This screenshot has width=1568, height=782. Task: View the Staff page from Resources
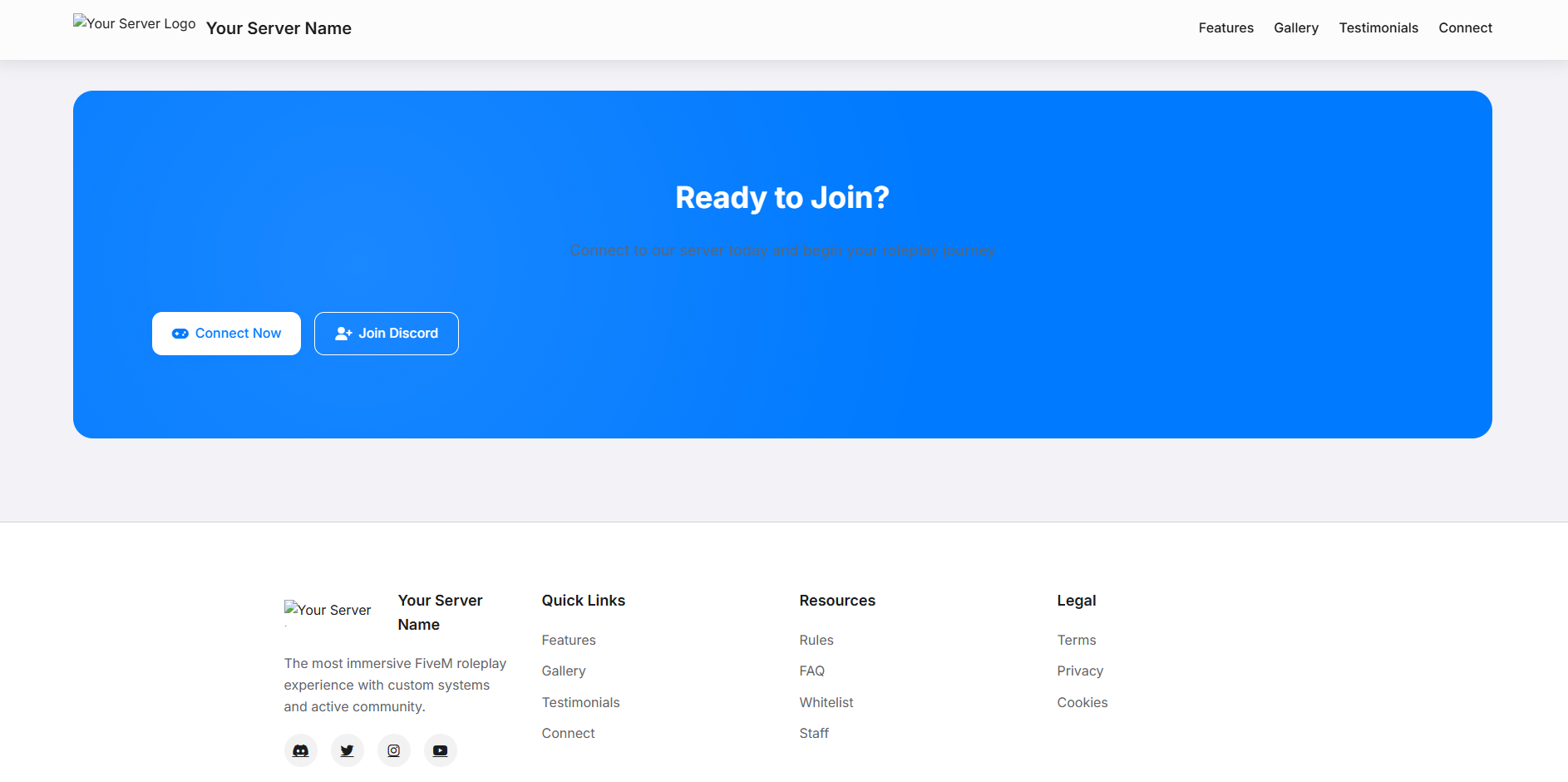coord(813,733)
